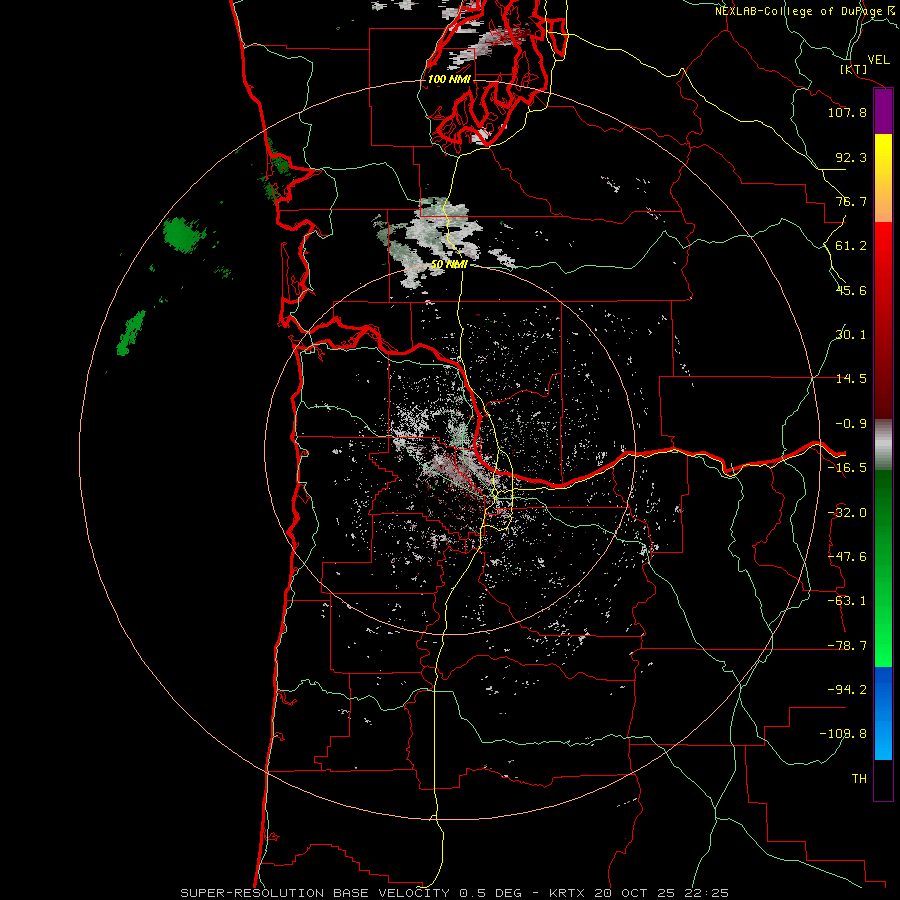This screenshot has width=900, height=900.
Task: Click the TH label on the legend
Action: click(x=859, y=779)
